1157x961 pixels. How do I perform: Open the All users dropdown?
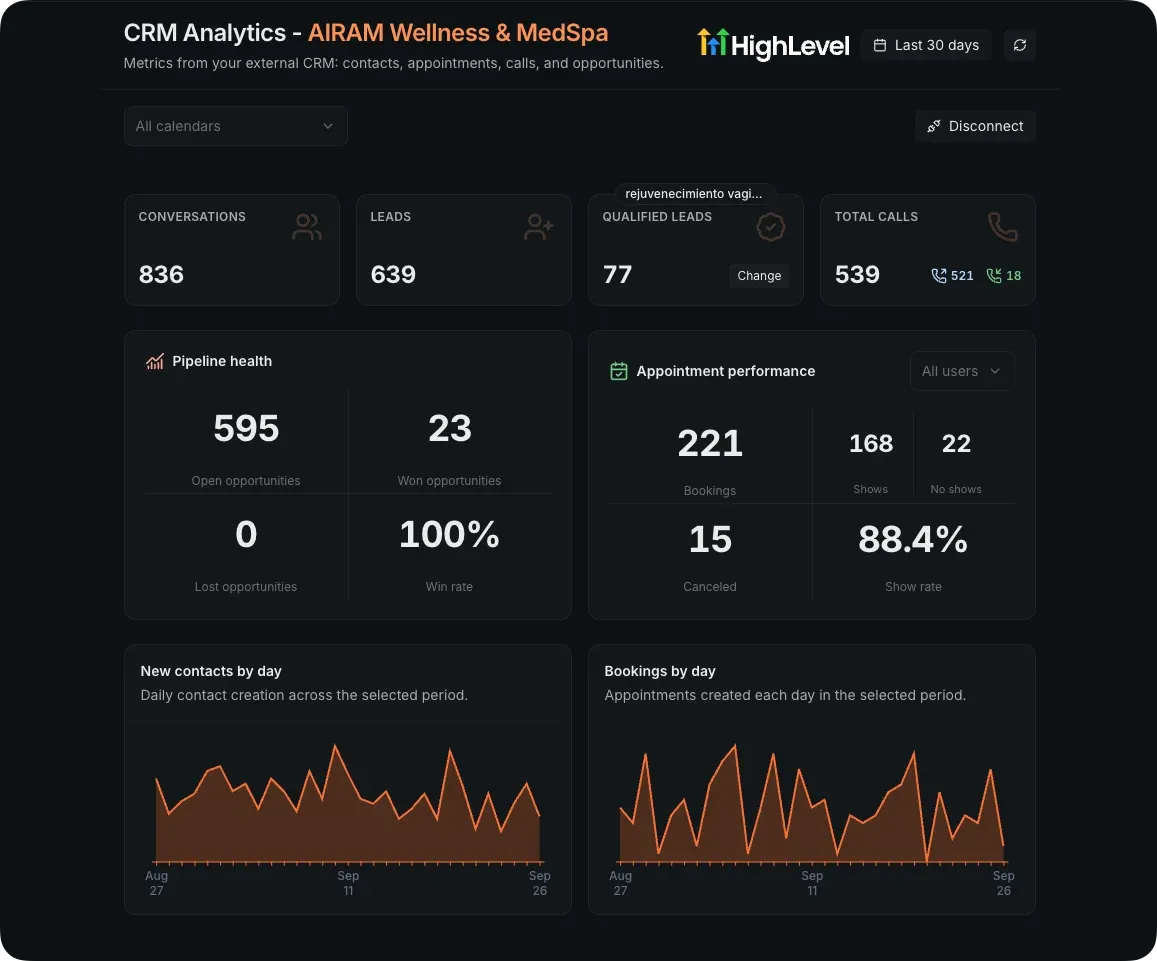click(x=961, y=371)
